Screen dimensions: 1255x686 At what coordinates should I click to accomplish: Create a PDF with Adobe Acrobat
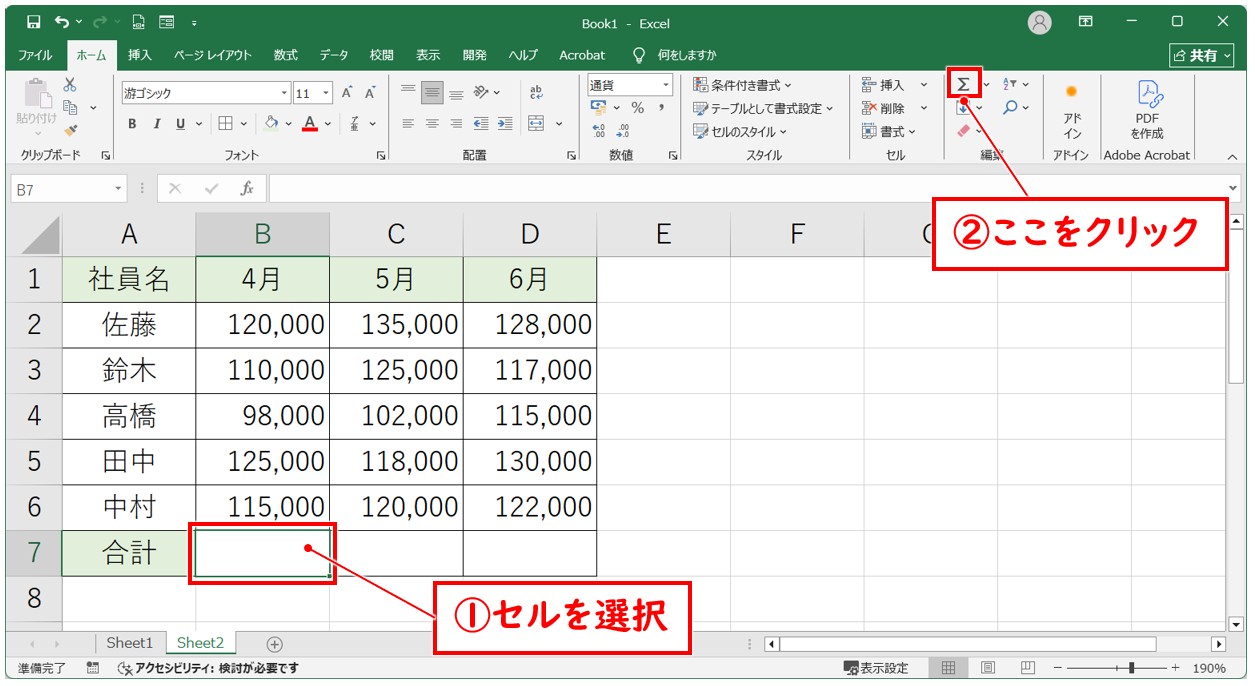coord(1147,111)
